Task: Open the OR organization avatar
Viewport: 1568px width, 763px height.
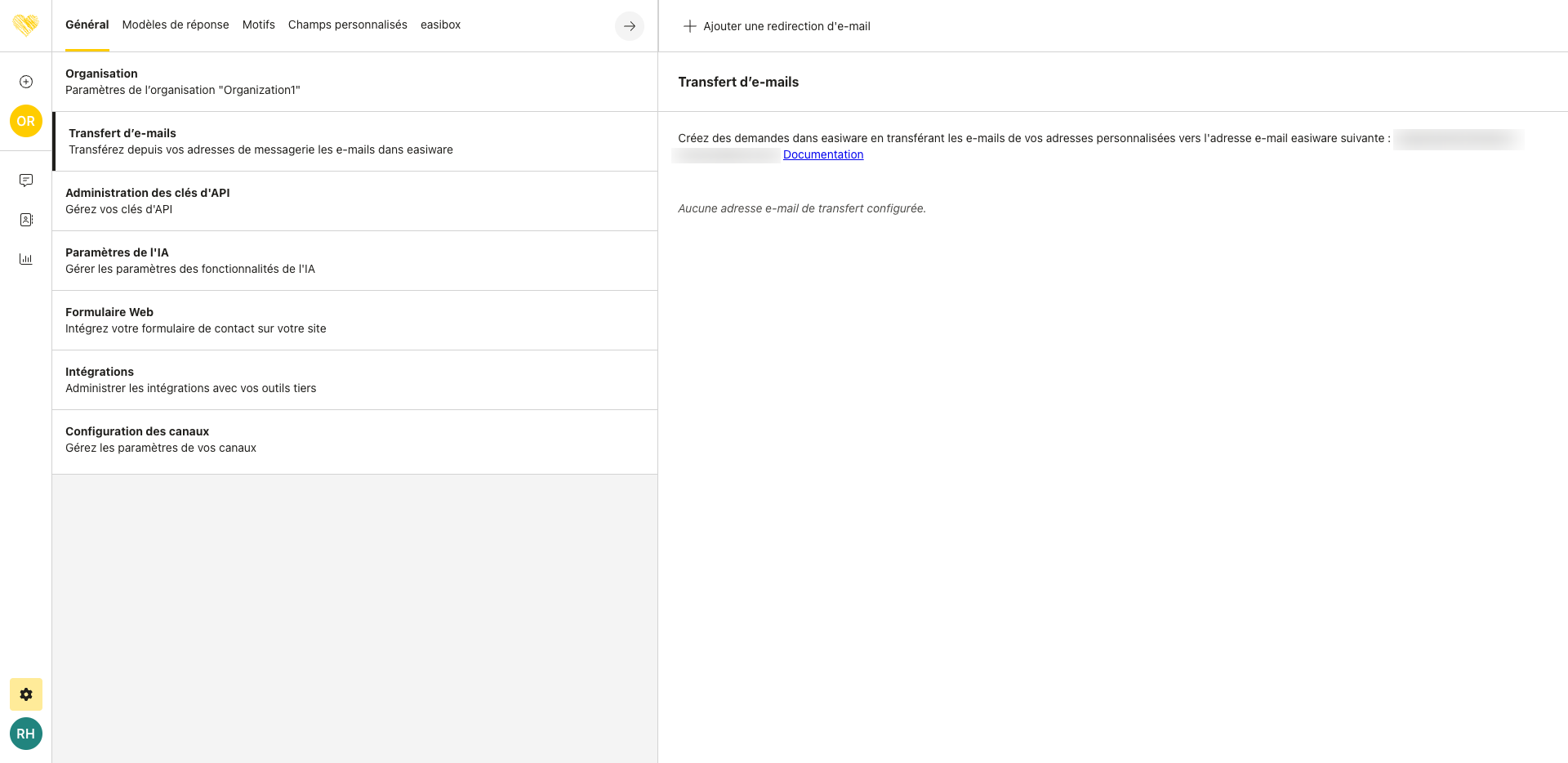Action: pyautogui.click(x=26, y=121)
